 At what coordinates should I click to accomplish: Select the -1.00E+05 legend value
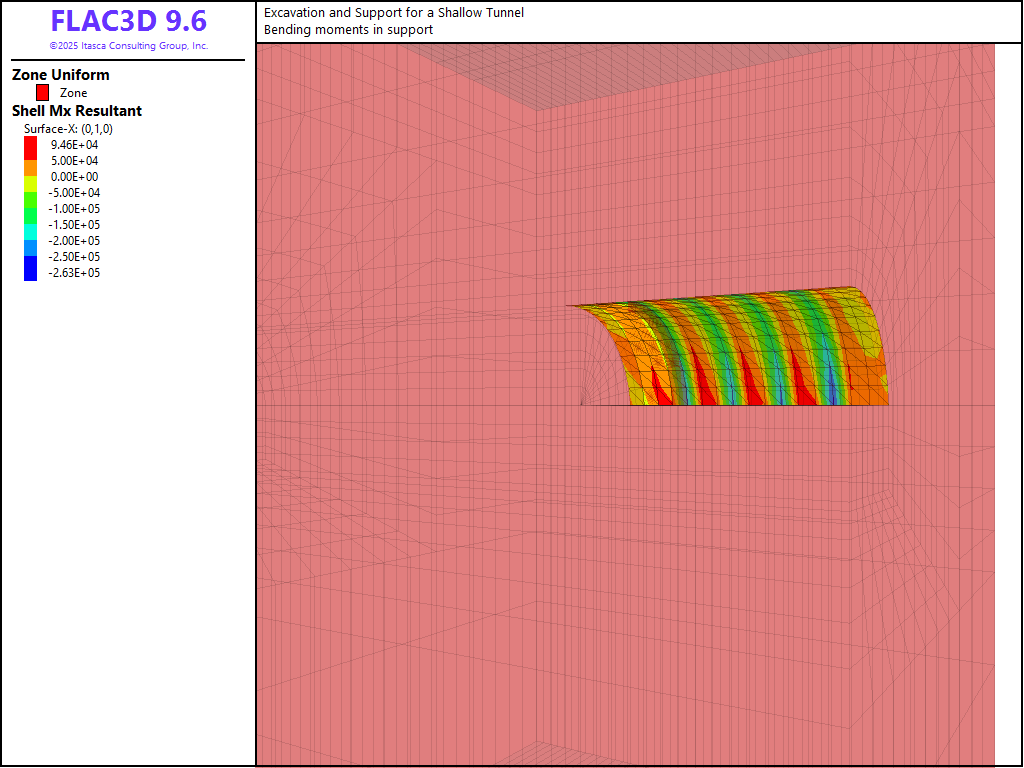(75, 209)
